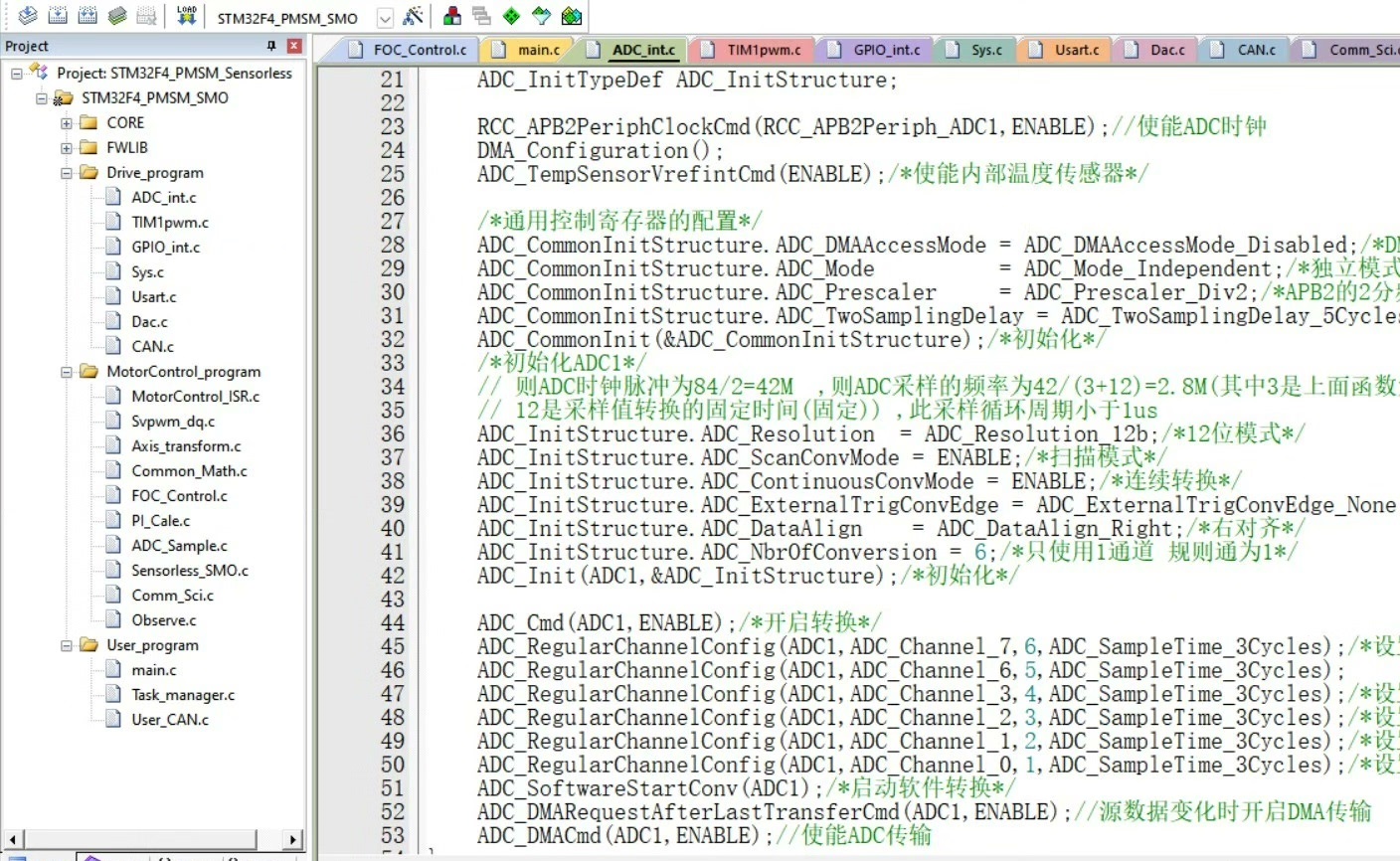Expand the CORE folder group
The image size is (1400, 861).
coord(67,122)
